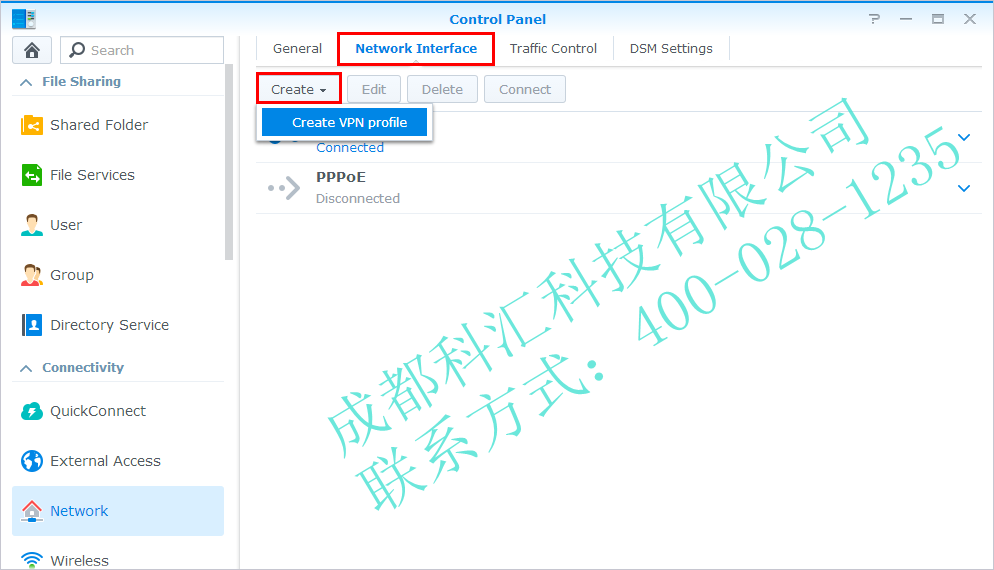Open the Control Panel home icon
The height and width of the screenshot is (570, 994).
32,50
